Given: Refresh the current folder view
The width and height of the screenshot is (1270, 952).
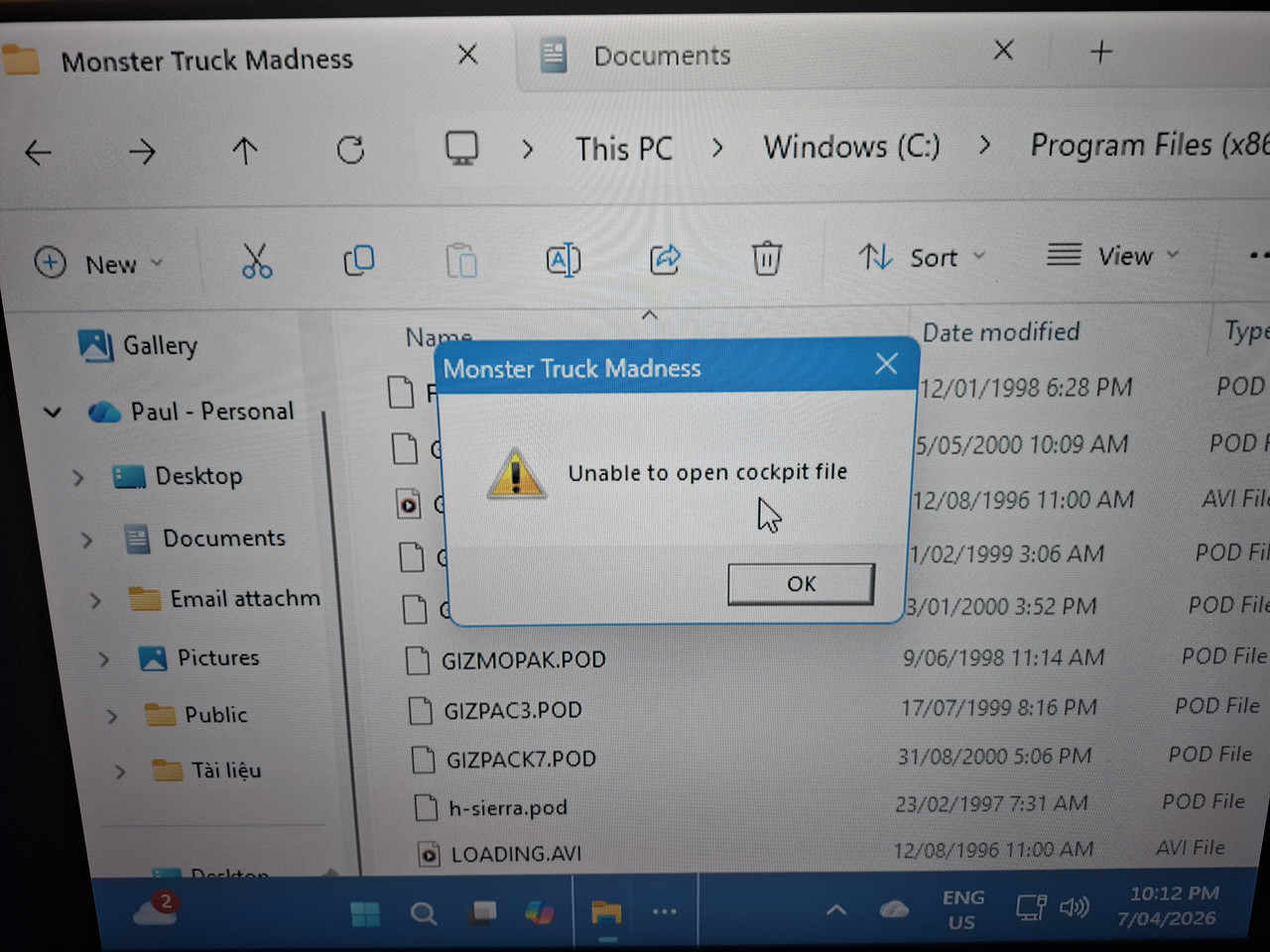Looking at the screenshot, I should click(x=350, y=150).
